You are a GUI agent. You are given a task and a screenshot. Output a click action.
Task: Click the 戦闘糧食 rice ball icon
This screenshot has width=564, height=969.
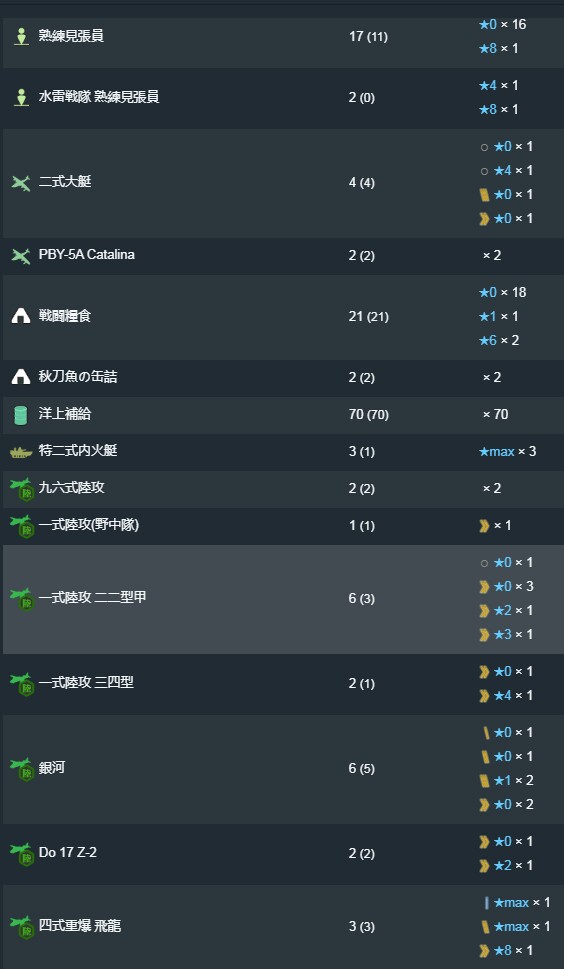coord(21,316)
